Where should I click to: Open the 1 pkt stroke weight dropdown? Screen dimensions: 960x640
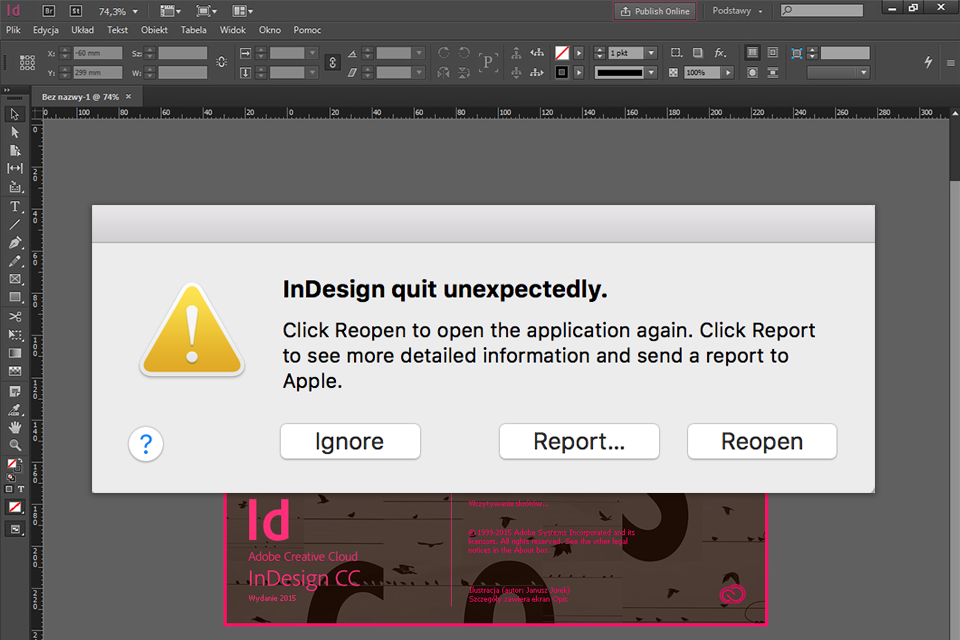651,53
